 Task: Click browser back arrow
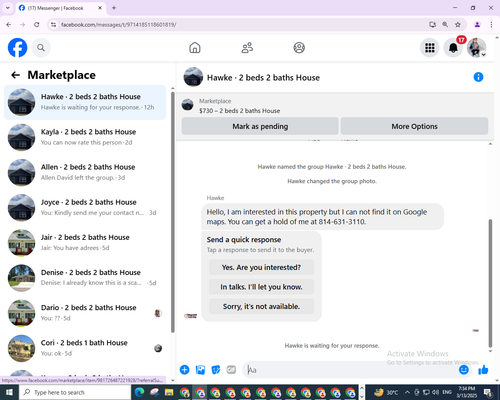tap(9, 25)
